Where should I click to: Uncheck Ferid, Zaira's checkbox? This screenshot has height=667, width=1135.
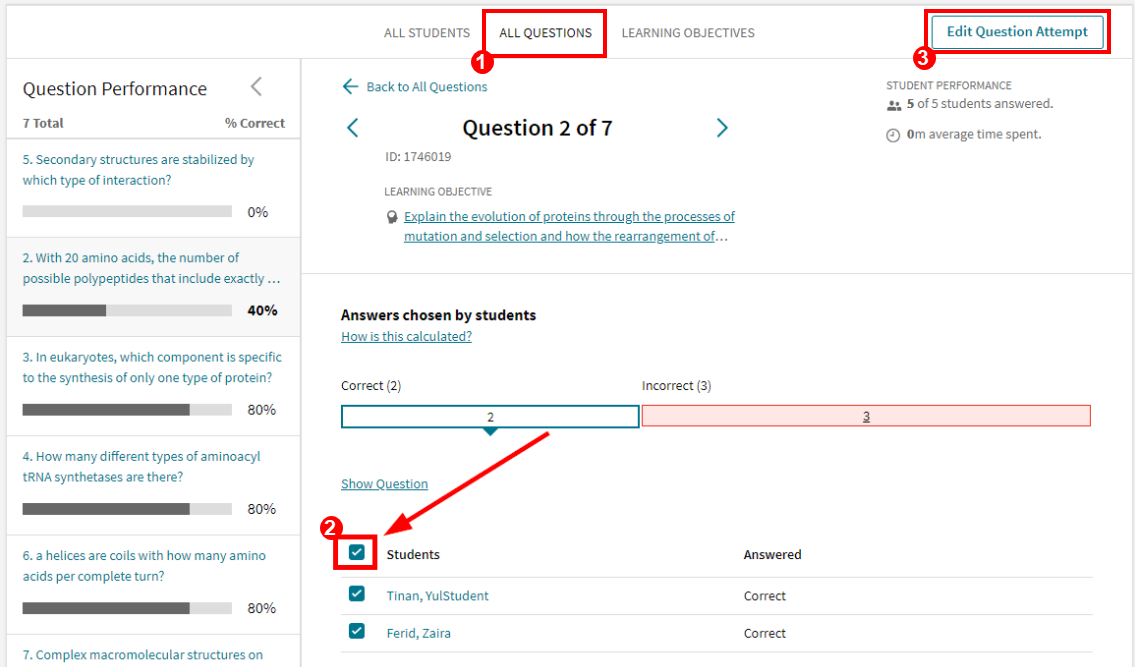coord(356,631)
